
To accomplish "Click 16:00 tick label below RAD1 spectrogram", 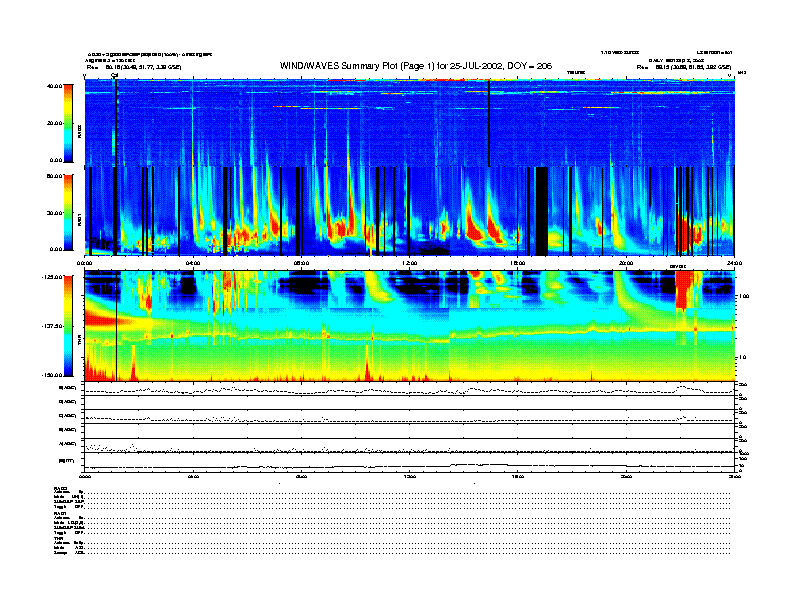I will point(518,263).
